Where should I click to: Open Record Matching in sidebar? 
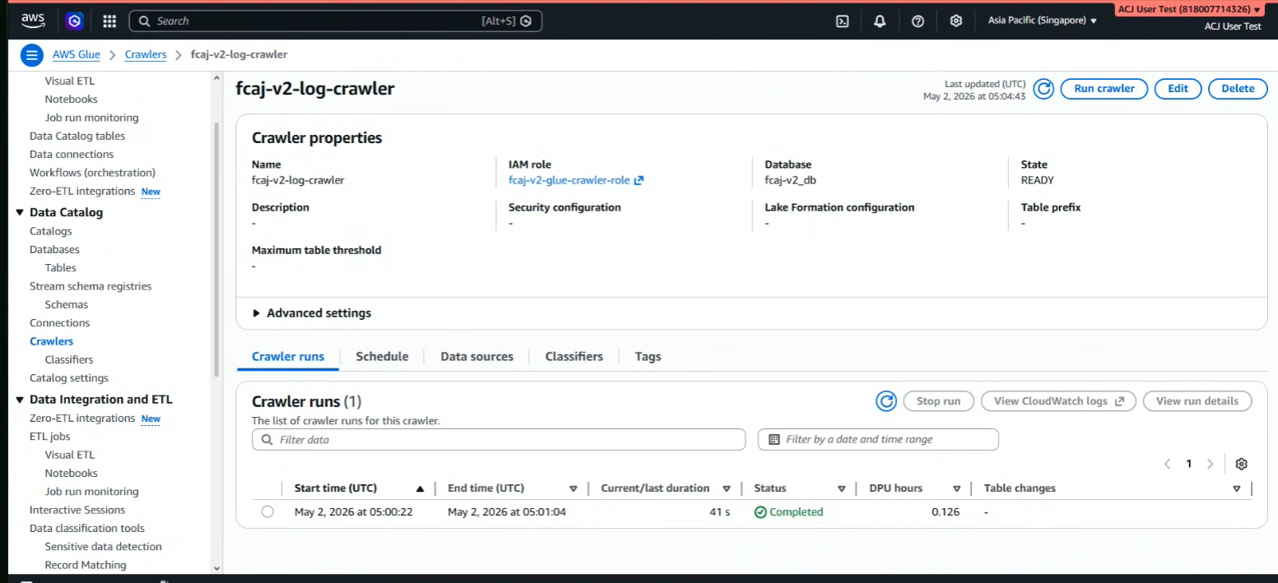tap(85, 565)
